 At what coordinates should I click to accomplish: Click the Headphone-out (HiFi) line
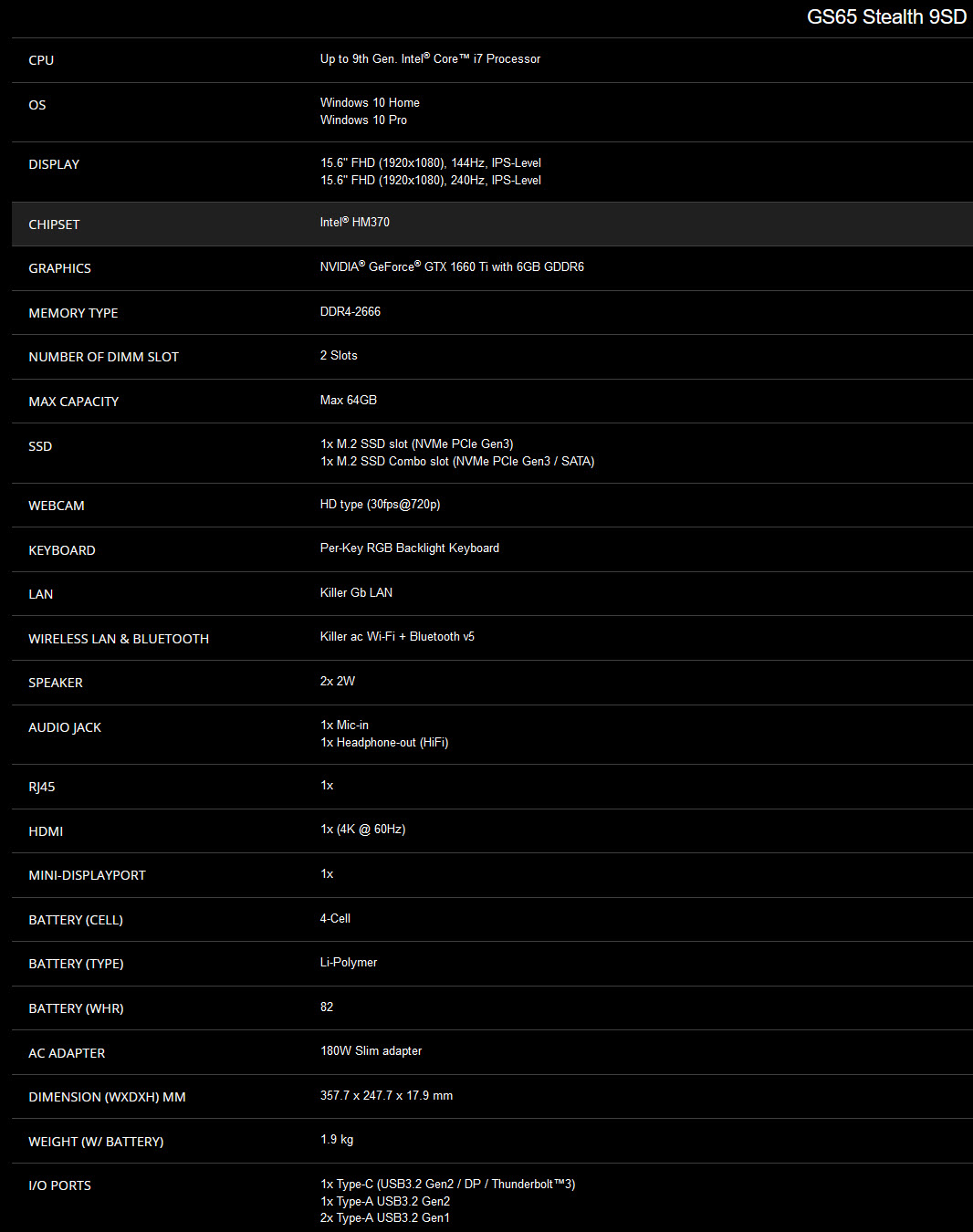click(384, 743)
